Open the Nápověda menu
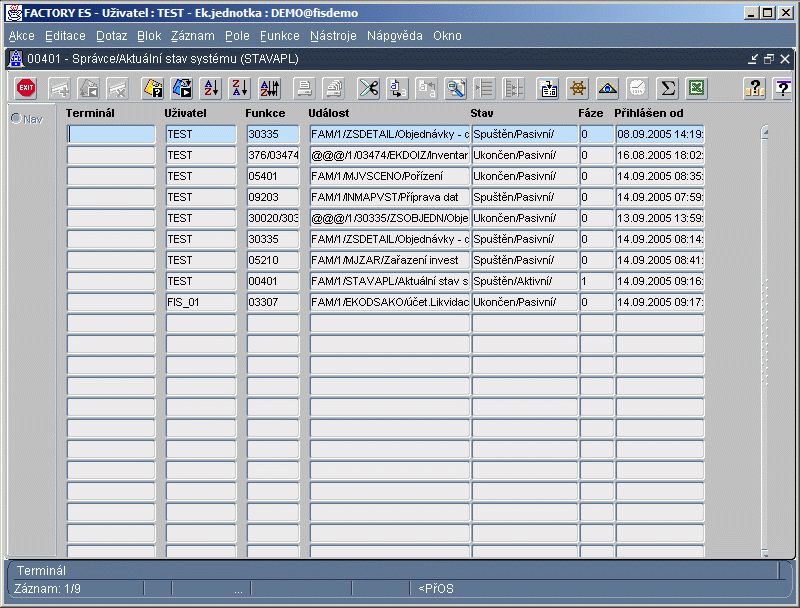The image size is (800, 608). coord(395,36)
